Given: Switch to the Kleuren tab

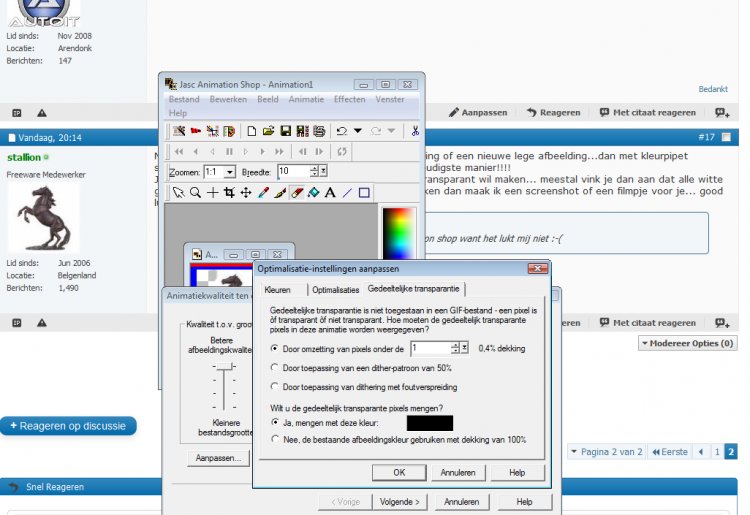Looking at the screenshot, I should 277,290.
